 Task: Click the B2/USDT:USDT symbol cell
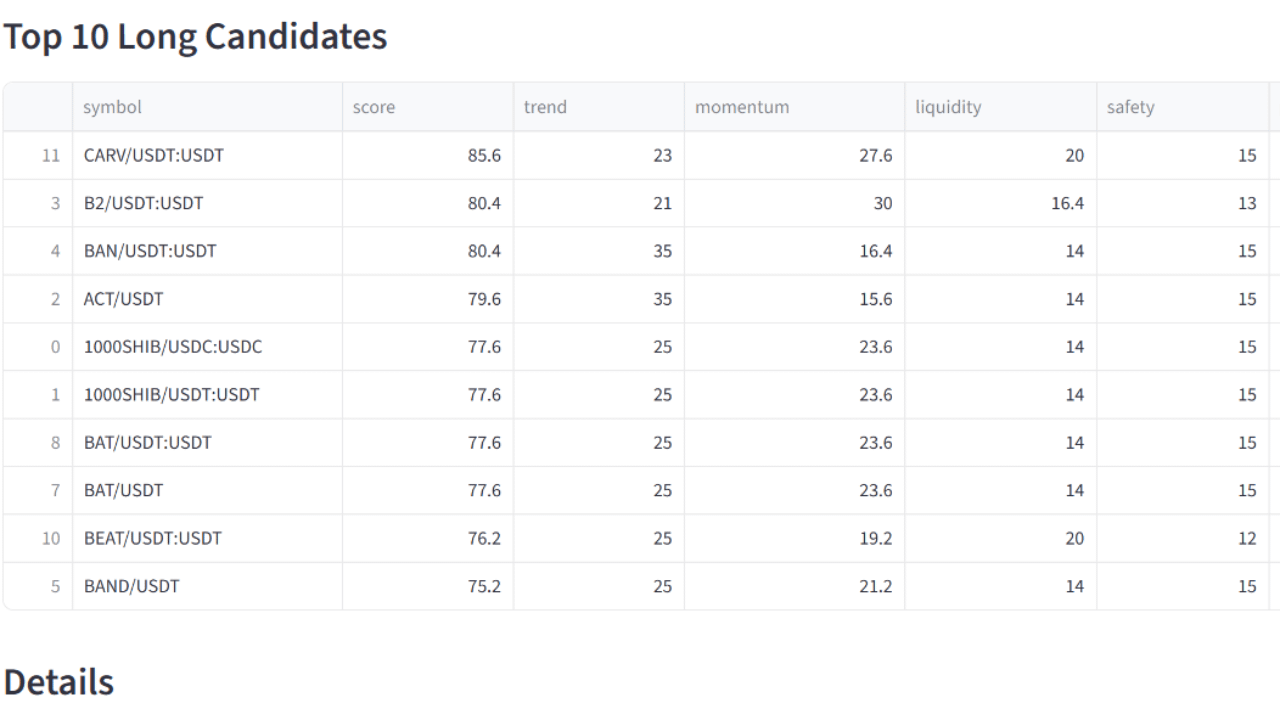tap(144, 203)
